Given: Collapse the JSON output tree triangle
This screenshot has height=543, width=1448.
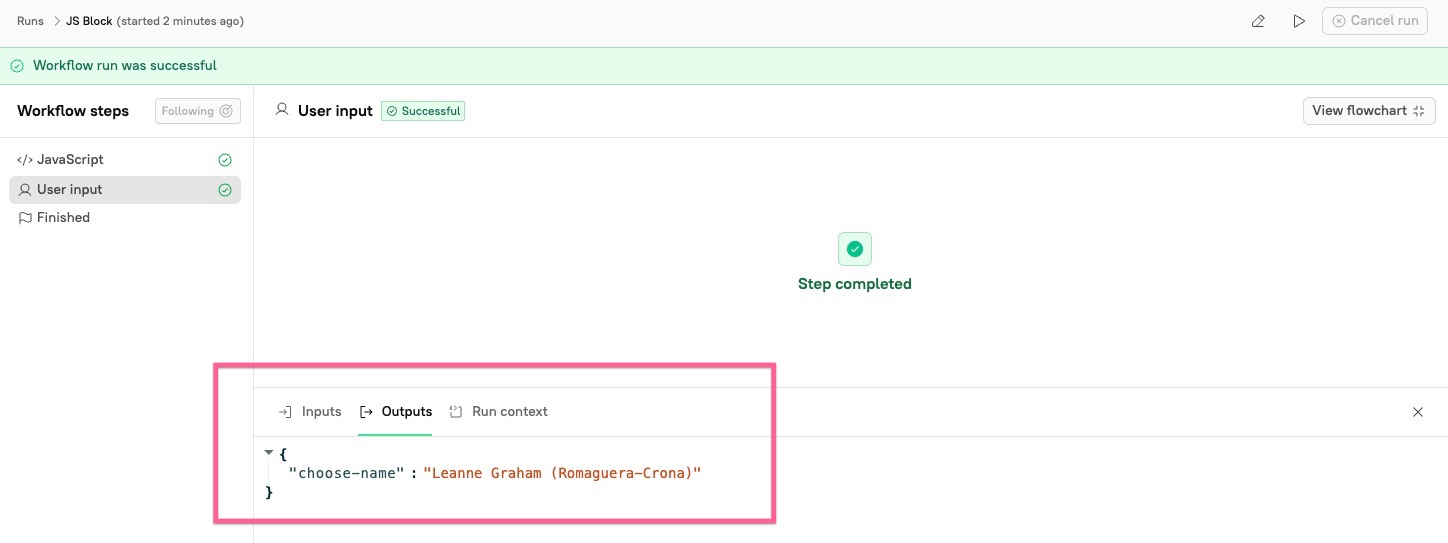Looking at the screenshot, I should click(269, 453).
